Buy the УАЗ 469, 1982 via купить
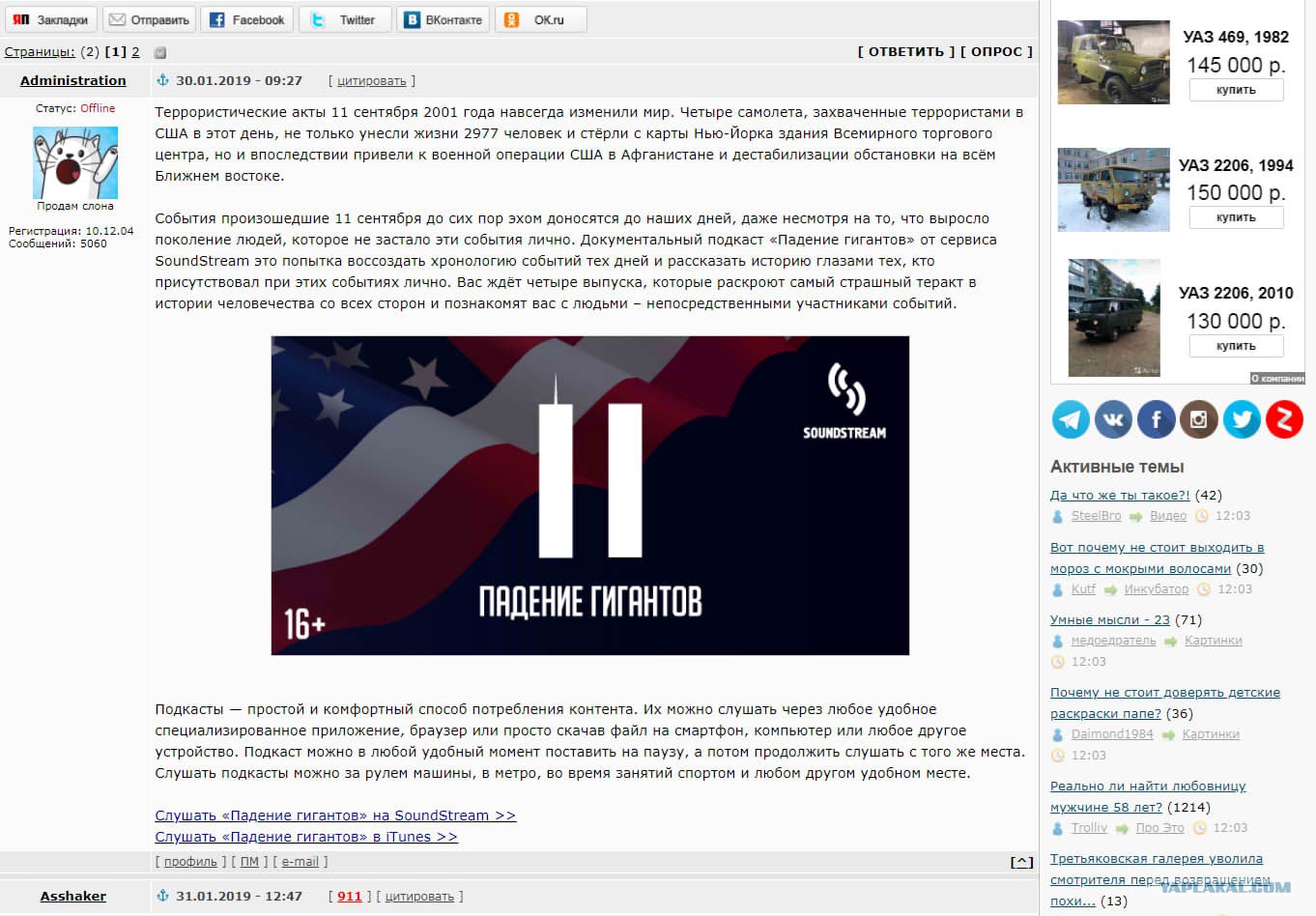The height and width of the screenshot is (916, 1316). (1237, 90)
